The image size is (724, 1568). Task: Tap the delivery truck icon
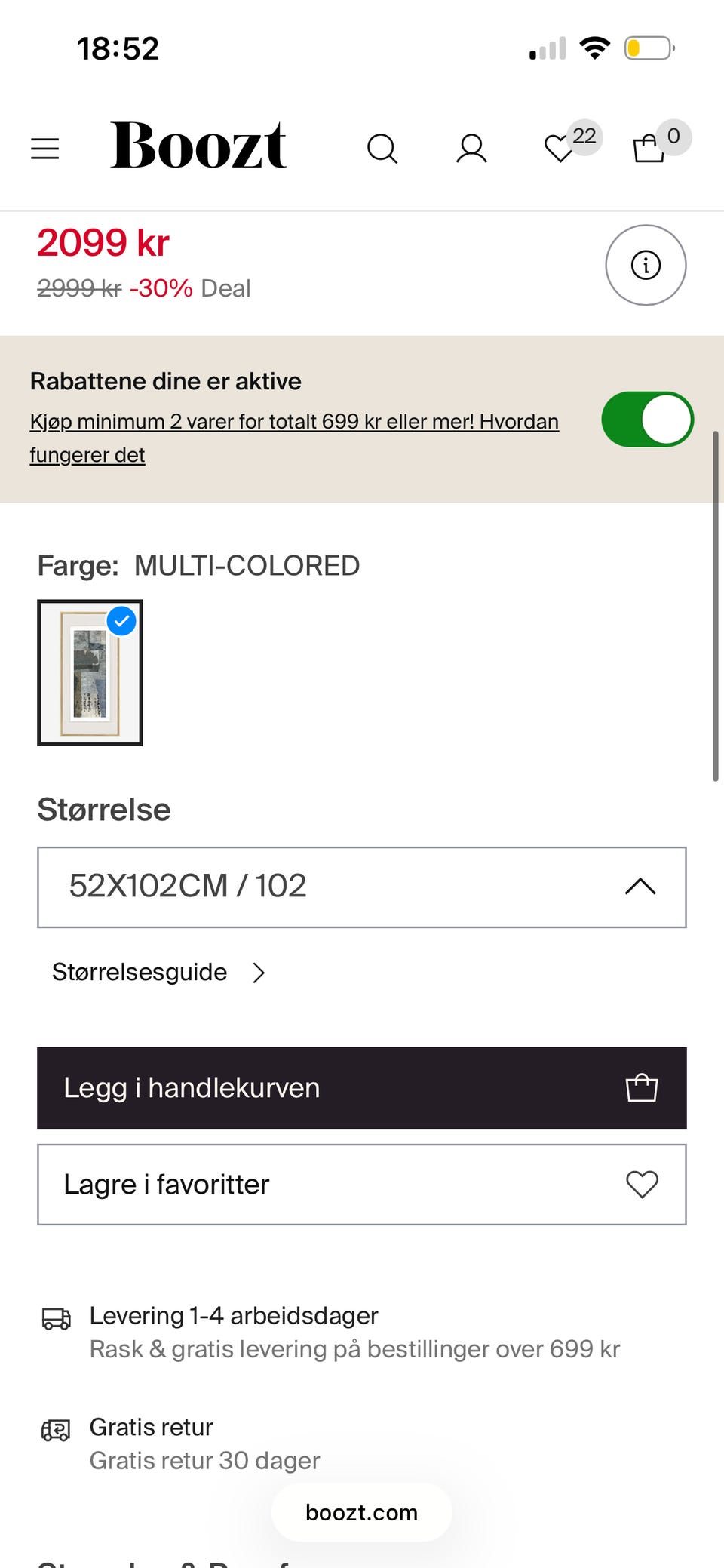click(56, 1318)
